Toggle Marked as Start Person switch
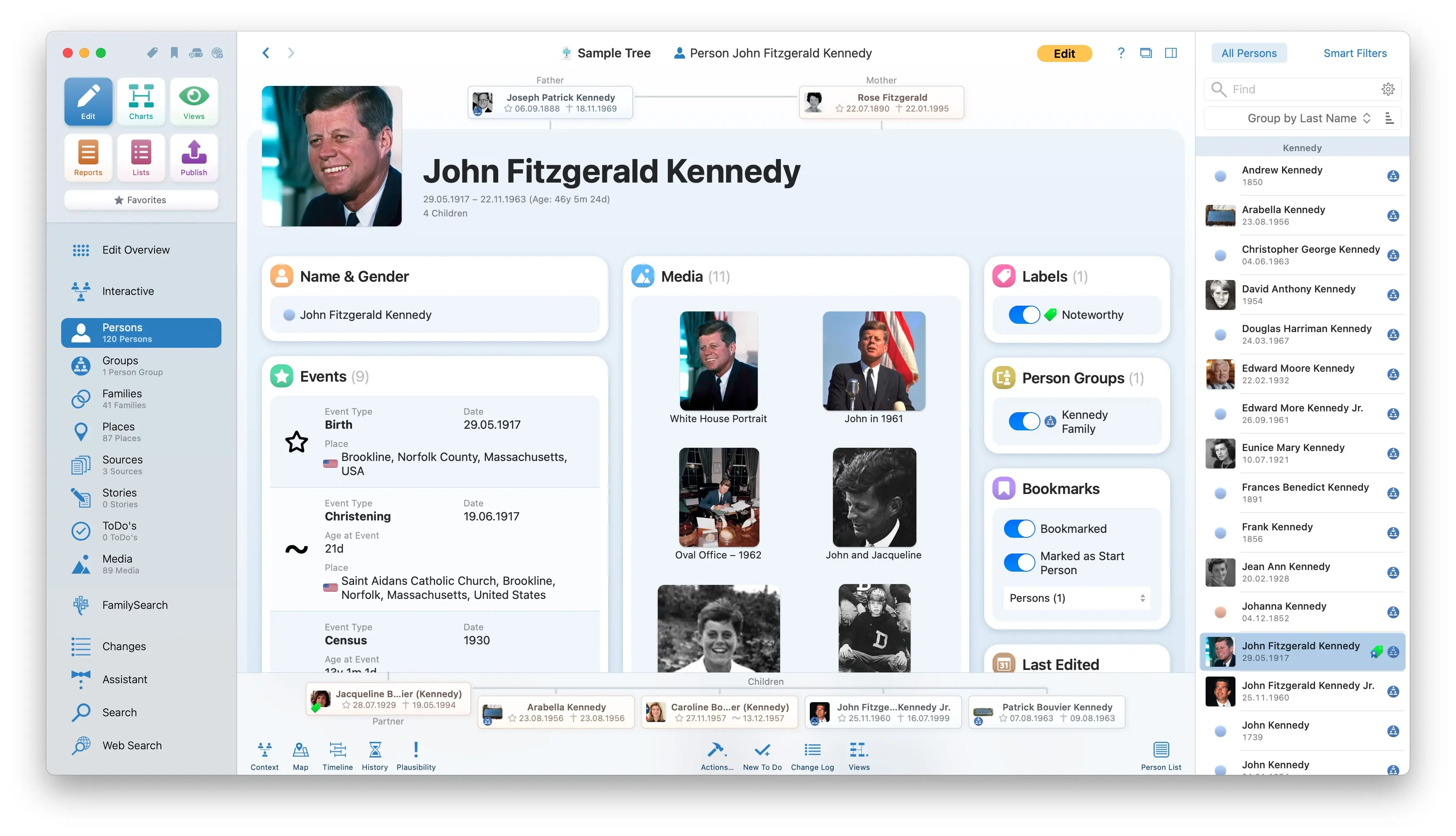The height and width of the screenshot is (836, 1456). click(1019, 562)
